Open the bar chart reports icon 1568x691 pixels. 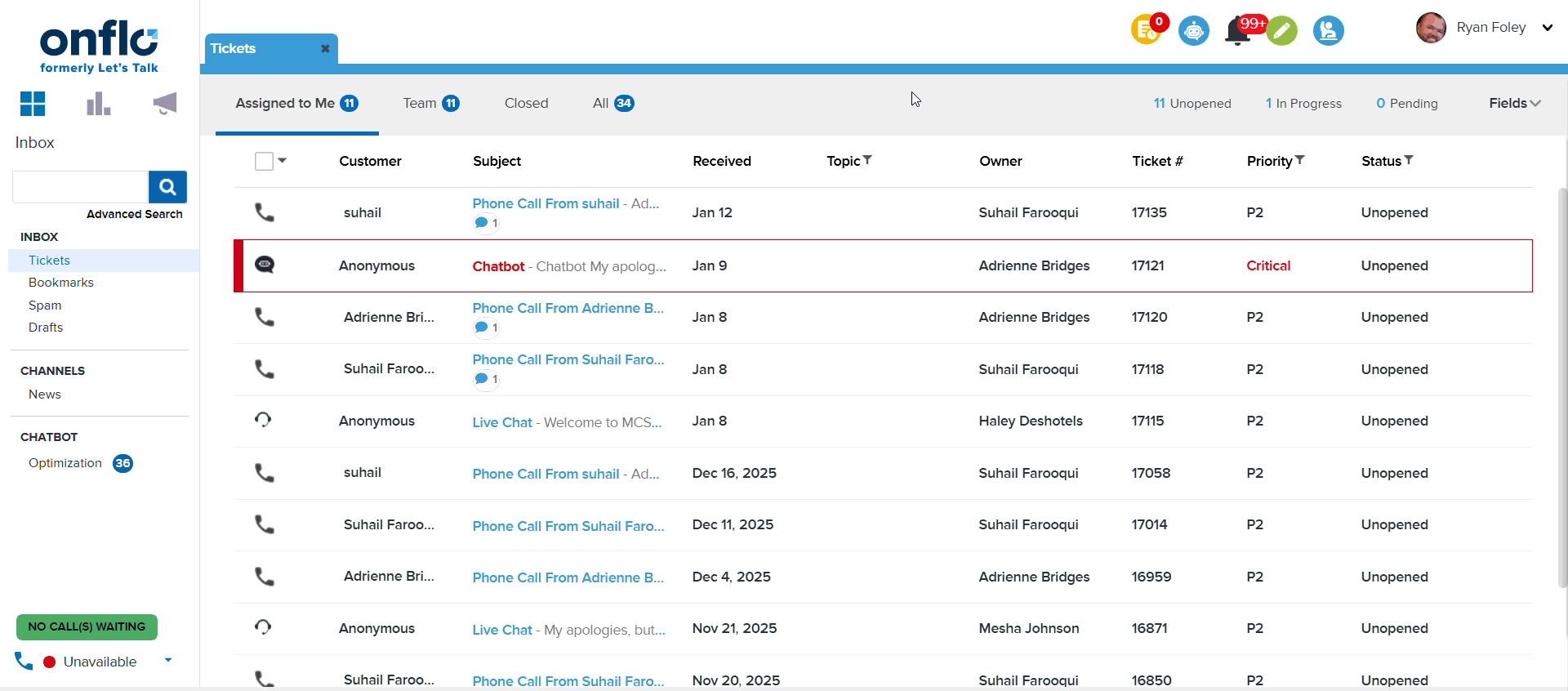coord(98,104)
